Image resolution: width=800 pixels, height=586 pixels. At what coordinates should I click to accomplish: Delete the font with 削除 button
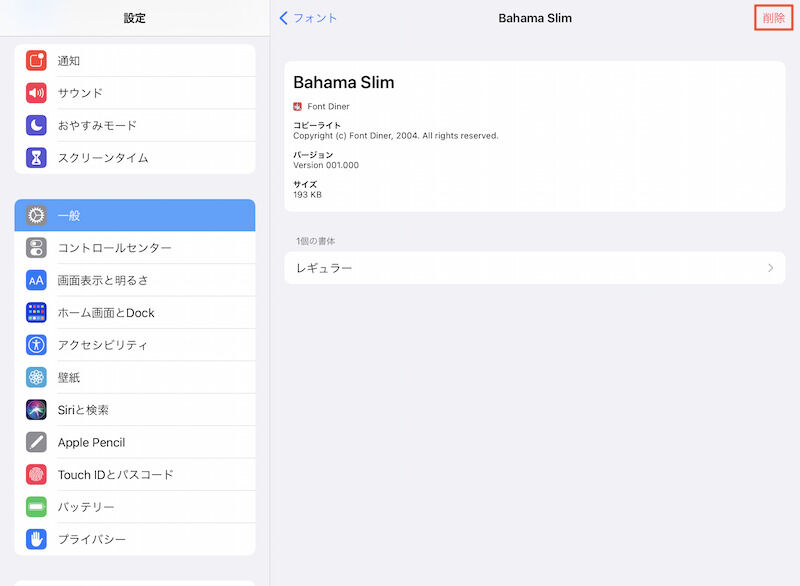pyautogui.click(x=773, y=18)
